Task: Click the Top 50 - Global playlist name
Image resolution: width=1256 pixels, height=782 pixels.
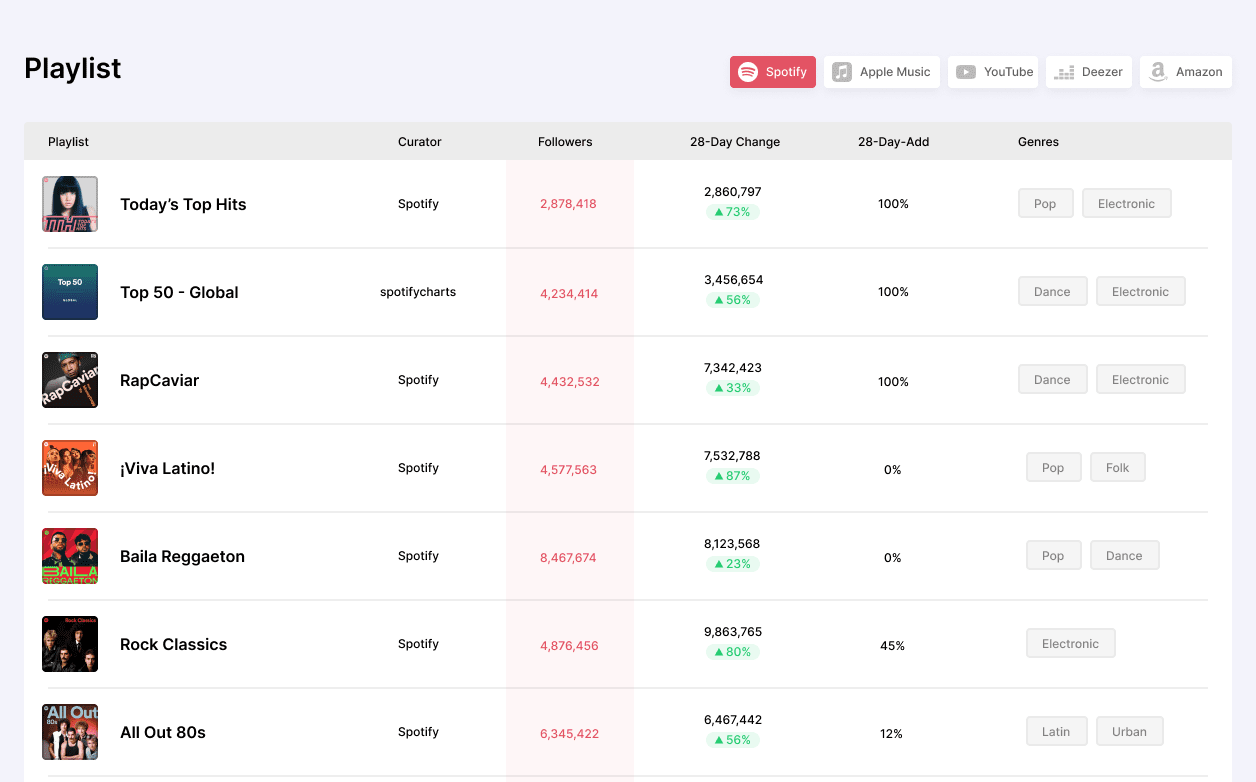Action: (x=179, y=292)
